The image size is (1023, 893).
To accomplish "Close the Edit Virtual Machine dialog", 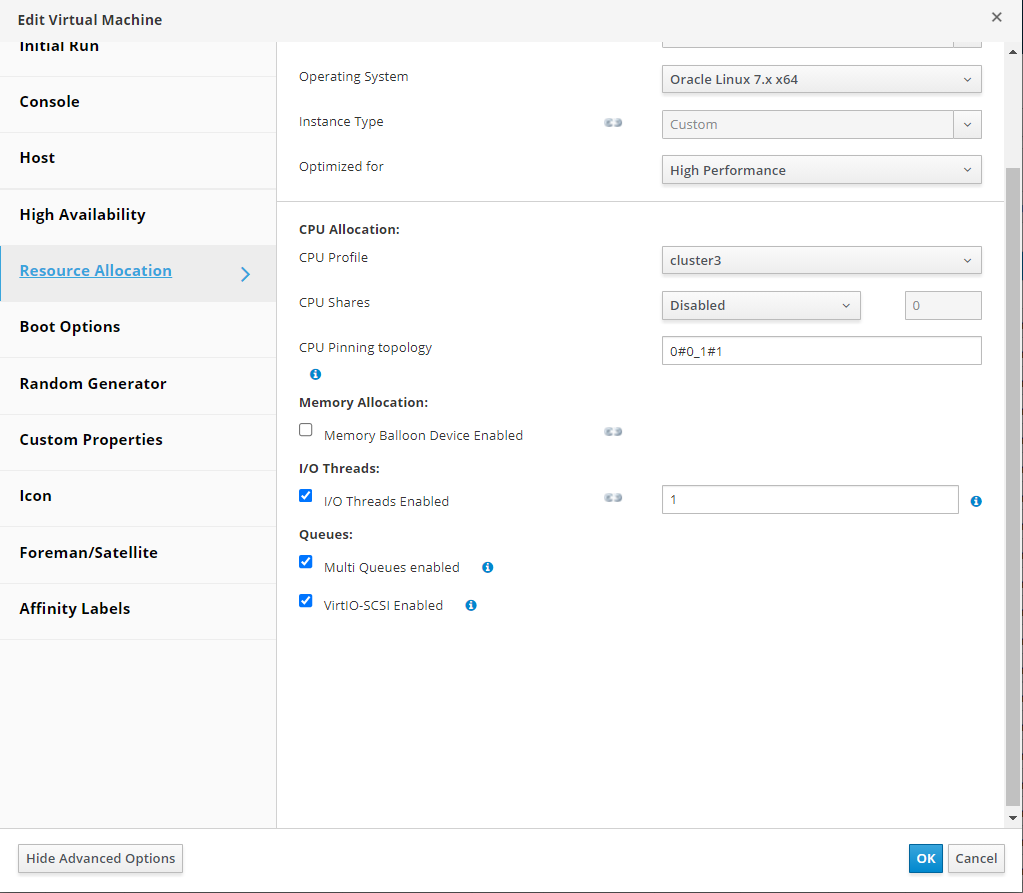I will pyautogui.click(x=996, y=17).
